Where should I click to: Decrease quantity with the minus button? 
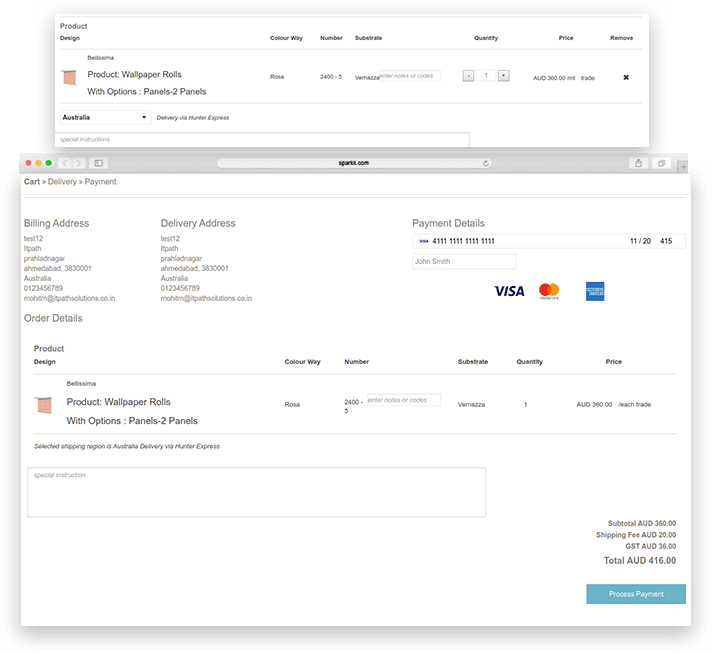[469, 76]
